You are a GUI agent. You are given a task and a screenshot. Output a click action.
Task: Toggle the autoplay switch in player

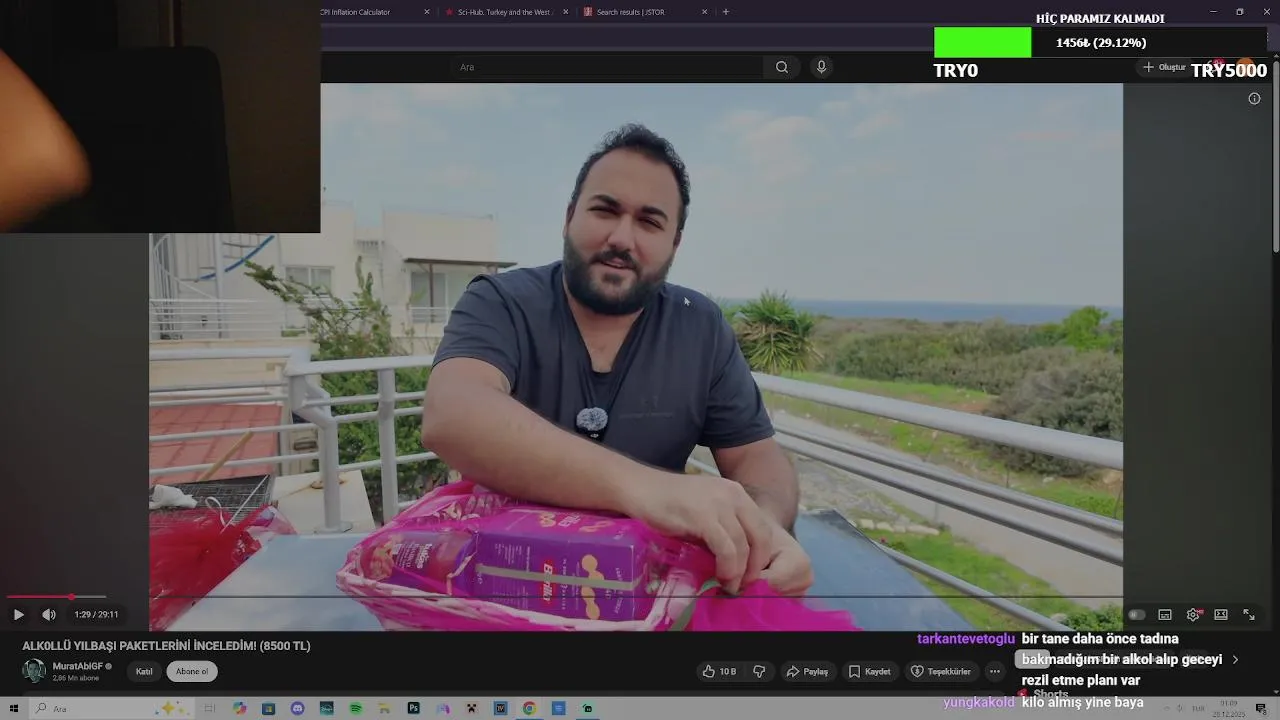tap(1136, 615)
